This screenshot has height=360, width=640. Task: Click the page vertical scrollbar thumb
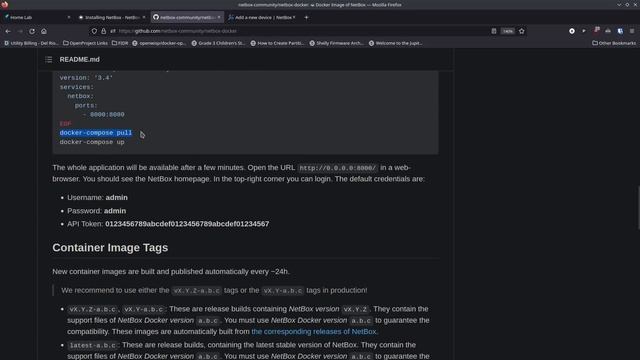[638, 208]
